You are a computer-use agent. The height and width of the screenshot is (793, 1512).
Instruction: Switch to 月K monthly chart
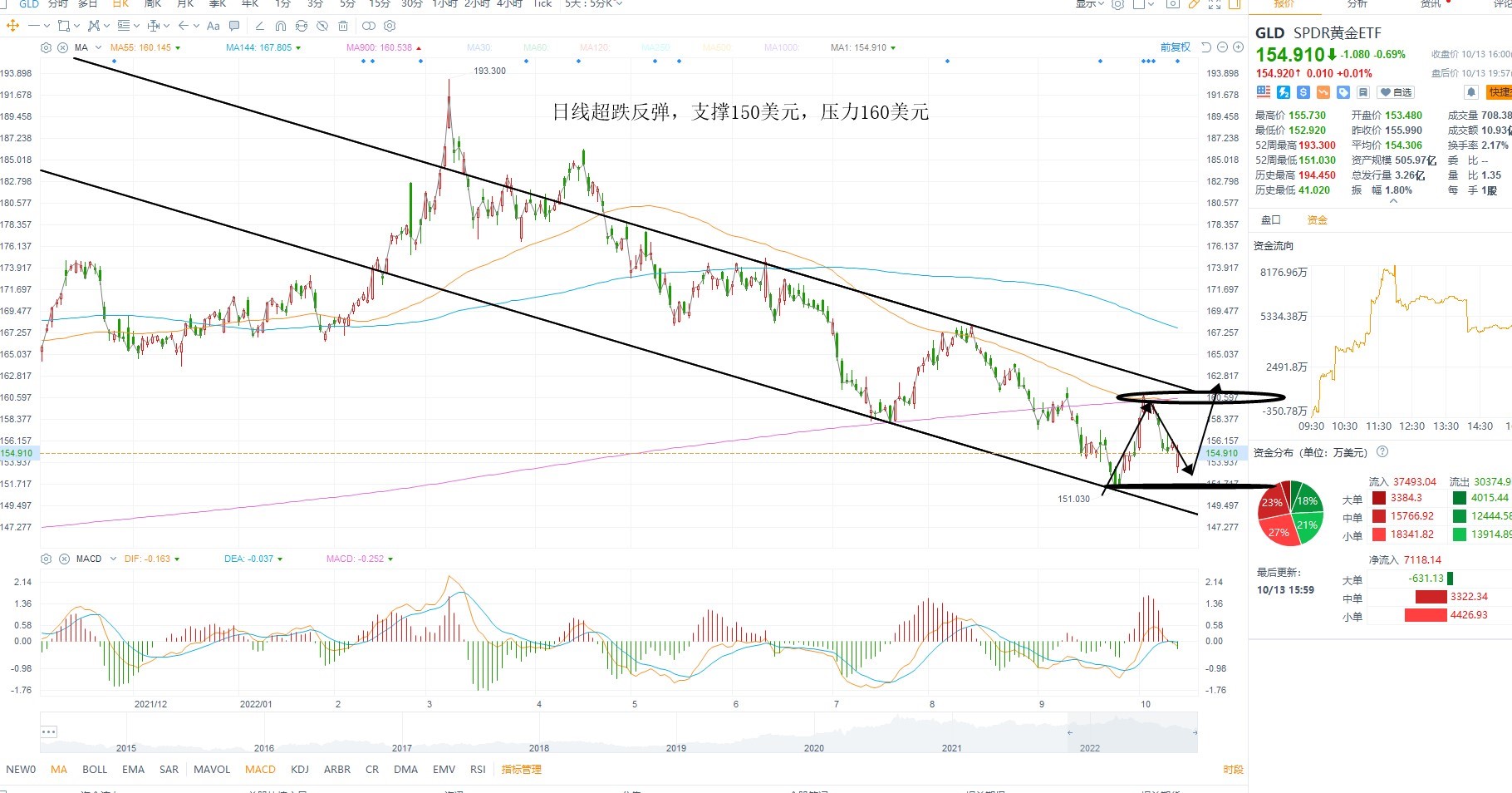pyautogui.click(x=185, y=3)
